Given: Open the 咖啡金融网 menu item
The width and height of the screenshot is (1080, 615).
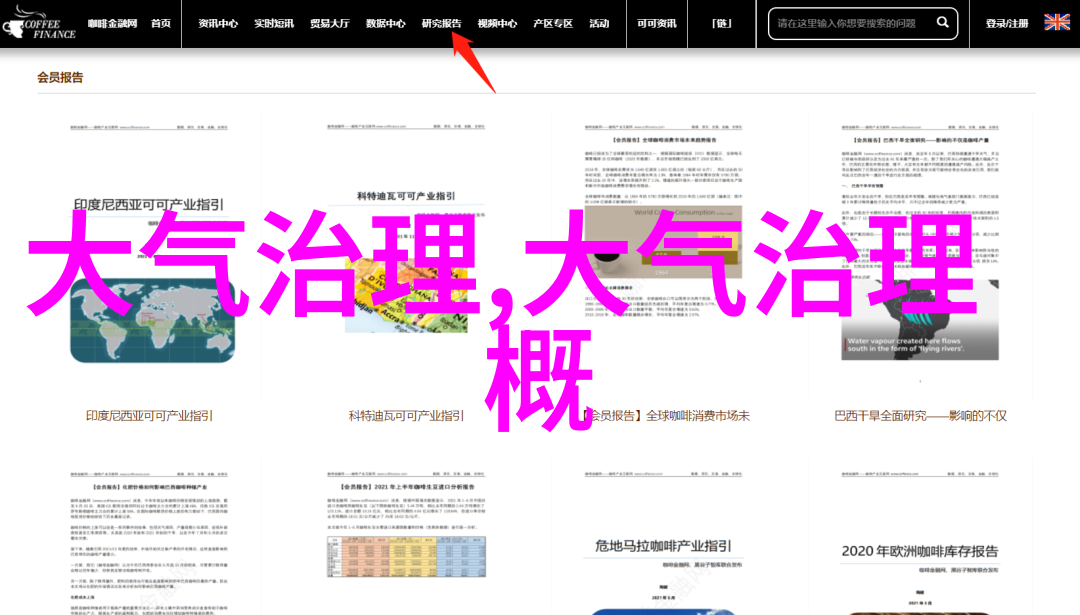Looking at the screenshot, I should (x=112, y=23).
